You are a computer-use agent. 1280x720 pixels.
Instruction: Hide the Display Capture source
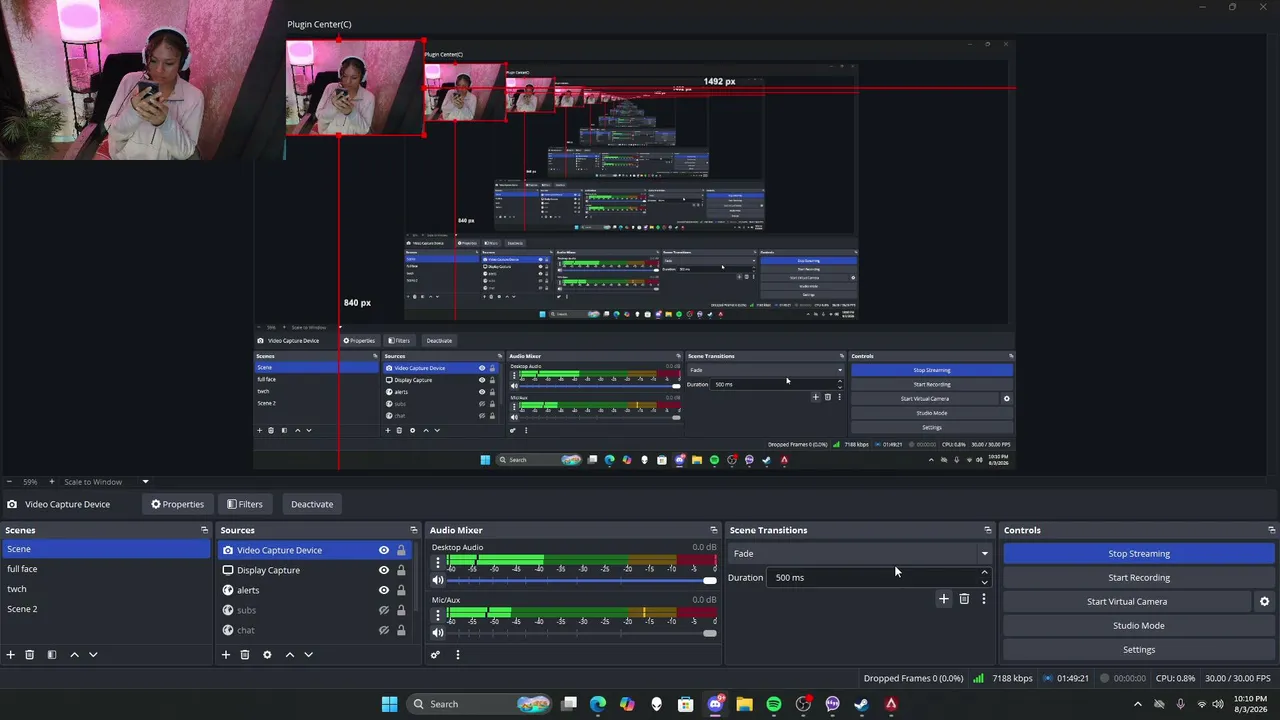tap(384, 570)
